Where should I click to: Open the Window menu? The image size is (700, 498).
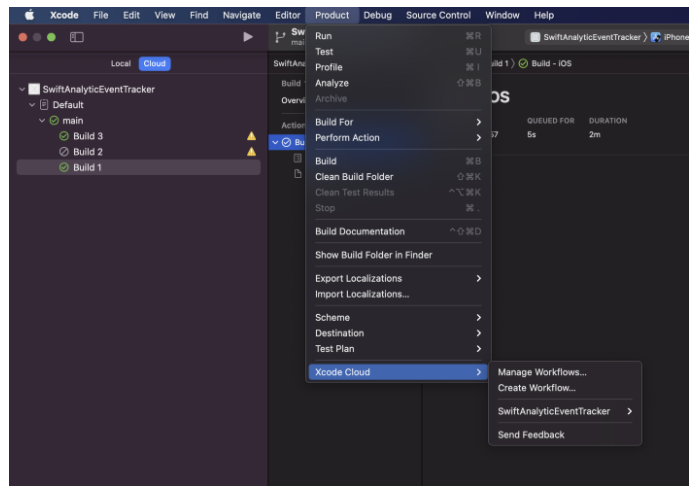coord(502,15)
